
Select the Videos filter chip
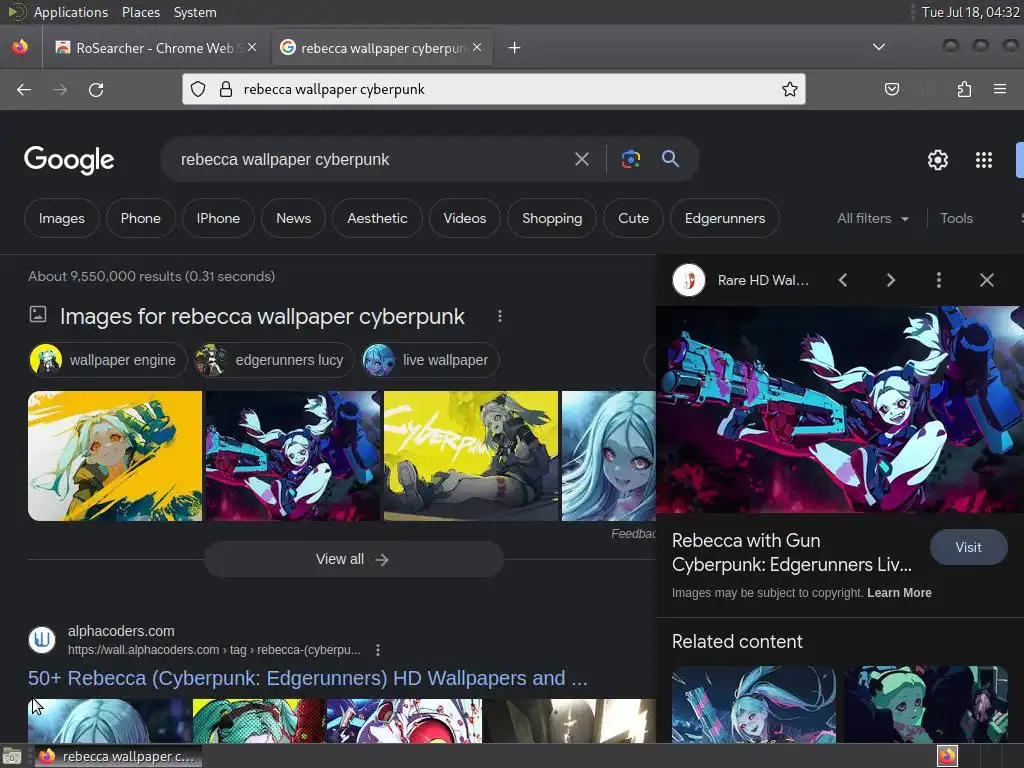point(465,218)
